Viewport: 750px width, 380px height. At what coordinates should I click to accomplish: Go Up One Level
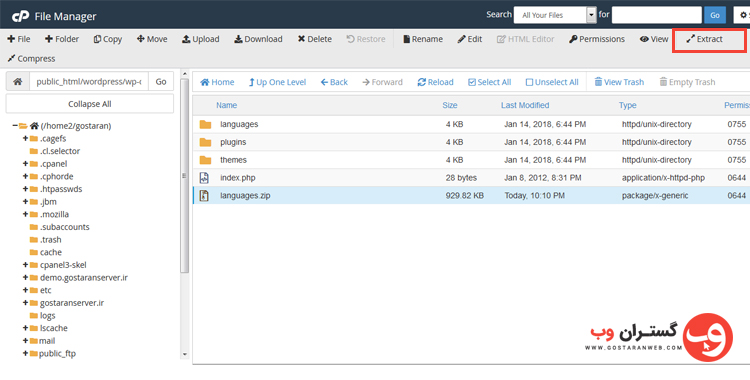(x=277, y=82)
